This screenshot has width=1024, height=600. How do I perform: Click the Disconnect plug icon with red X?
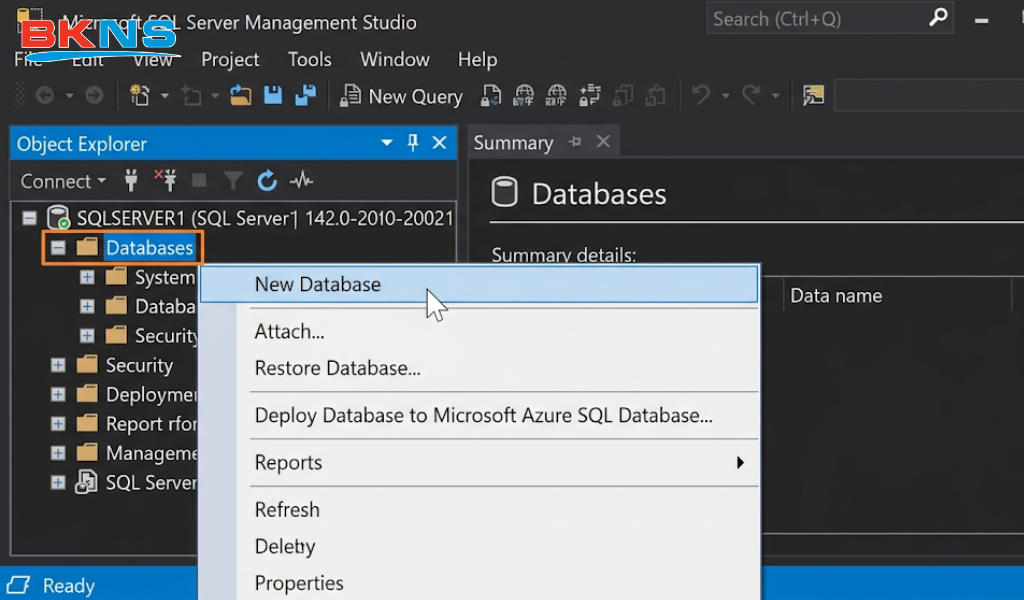point(165,180)
